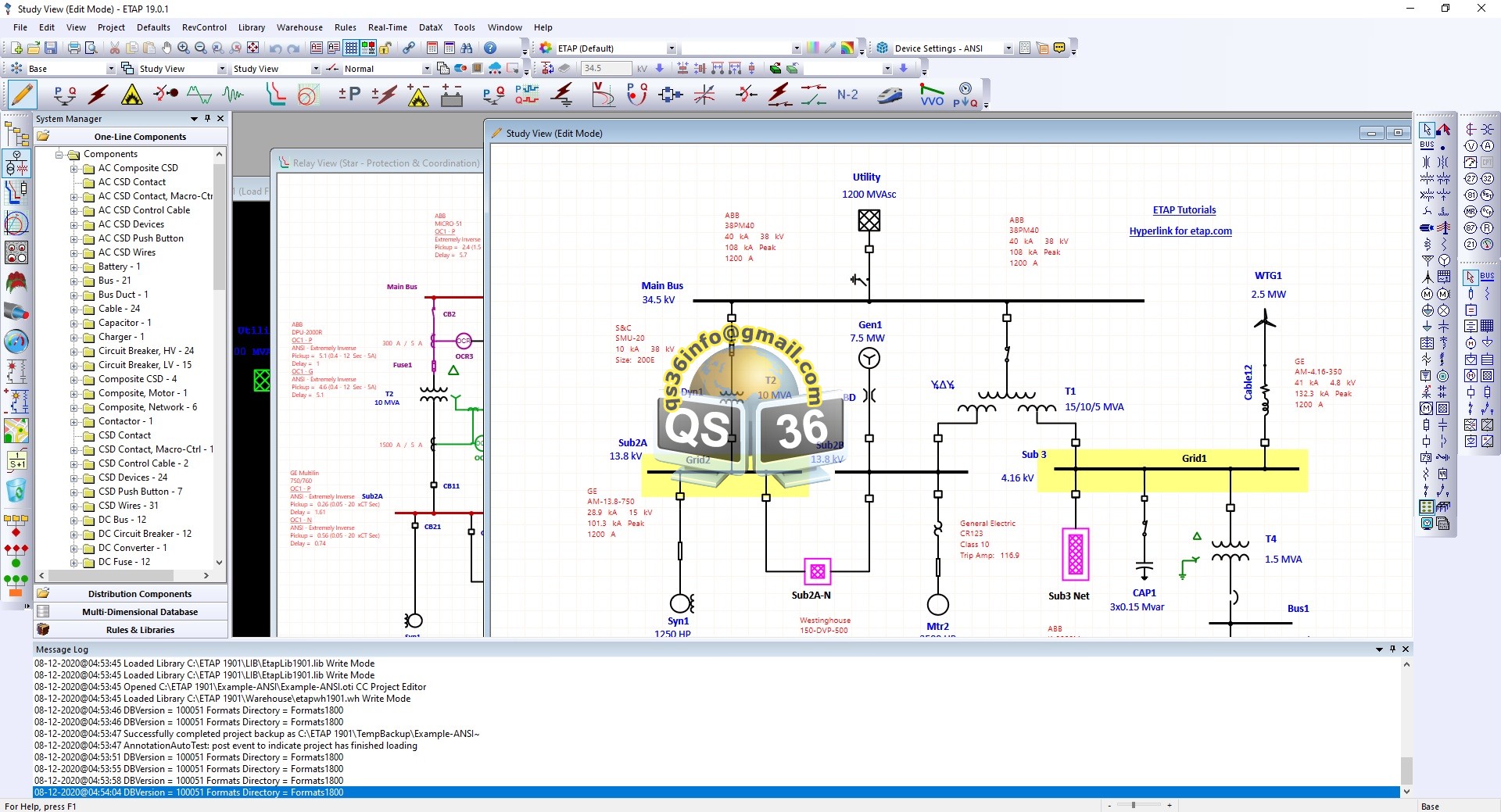
Task: Click the Save project icon
Action: coord(51,48)
